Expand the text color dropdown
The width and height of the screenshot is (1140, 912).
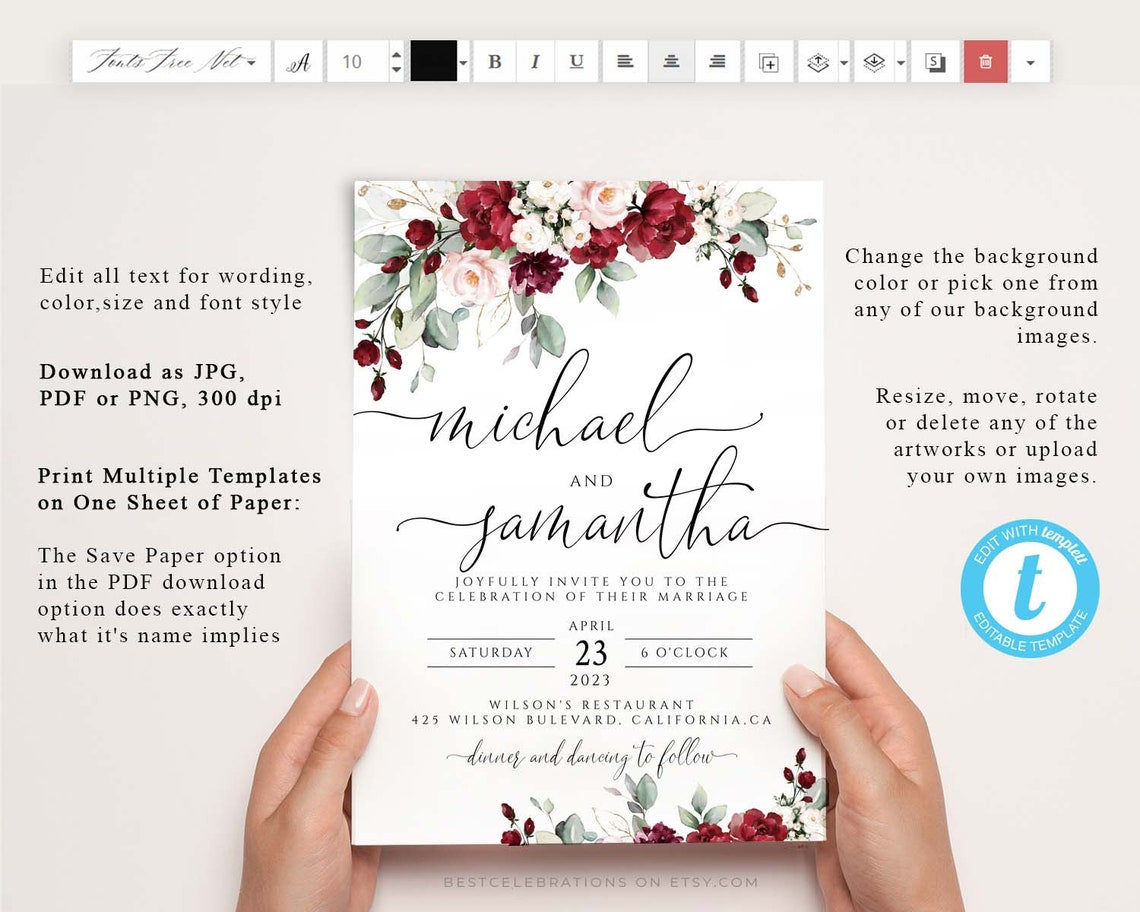462,61
